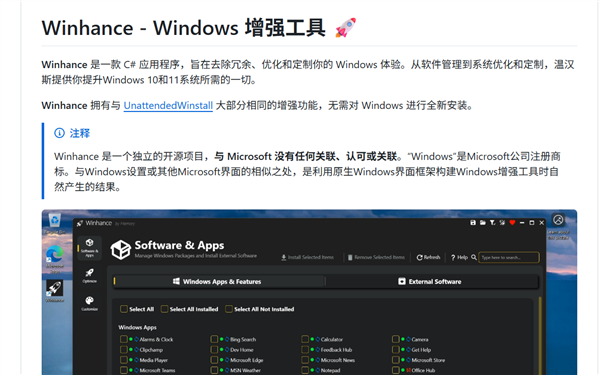The width and height of the screenshot is (600, 375).
Task: Click the Learn about this picture icon
Action: coord(558,220)
